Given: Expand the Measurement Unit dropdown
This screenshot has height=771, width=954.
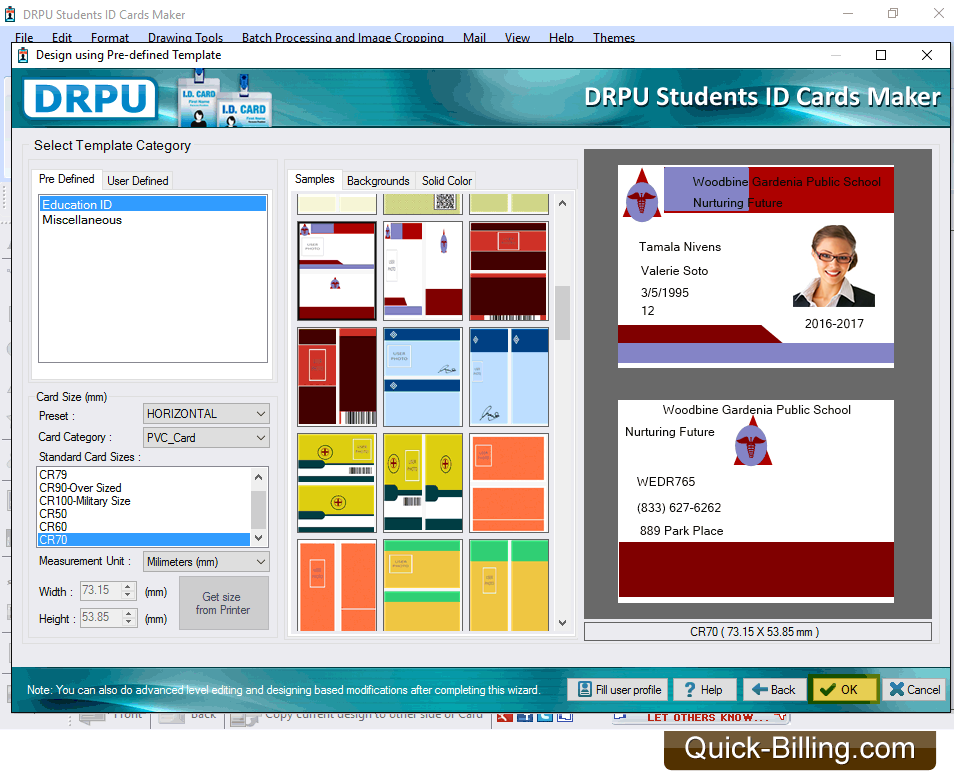Looking at the screenshot, I should 206,562.
